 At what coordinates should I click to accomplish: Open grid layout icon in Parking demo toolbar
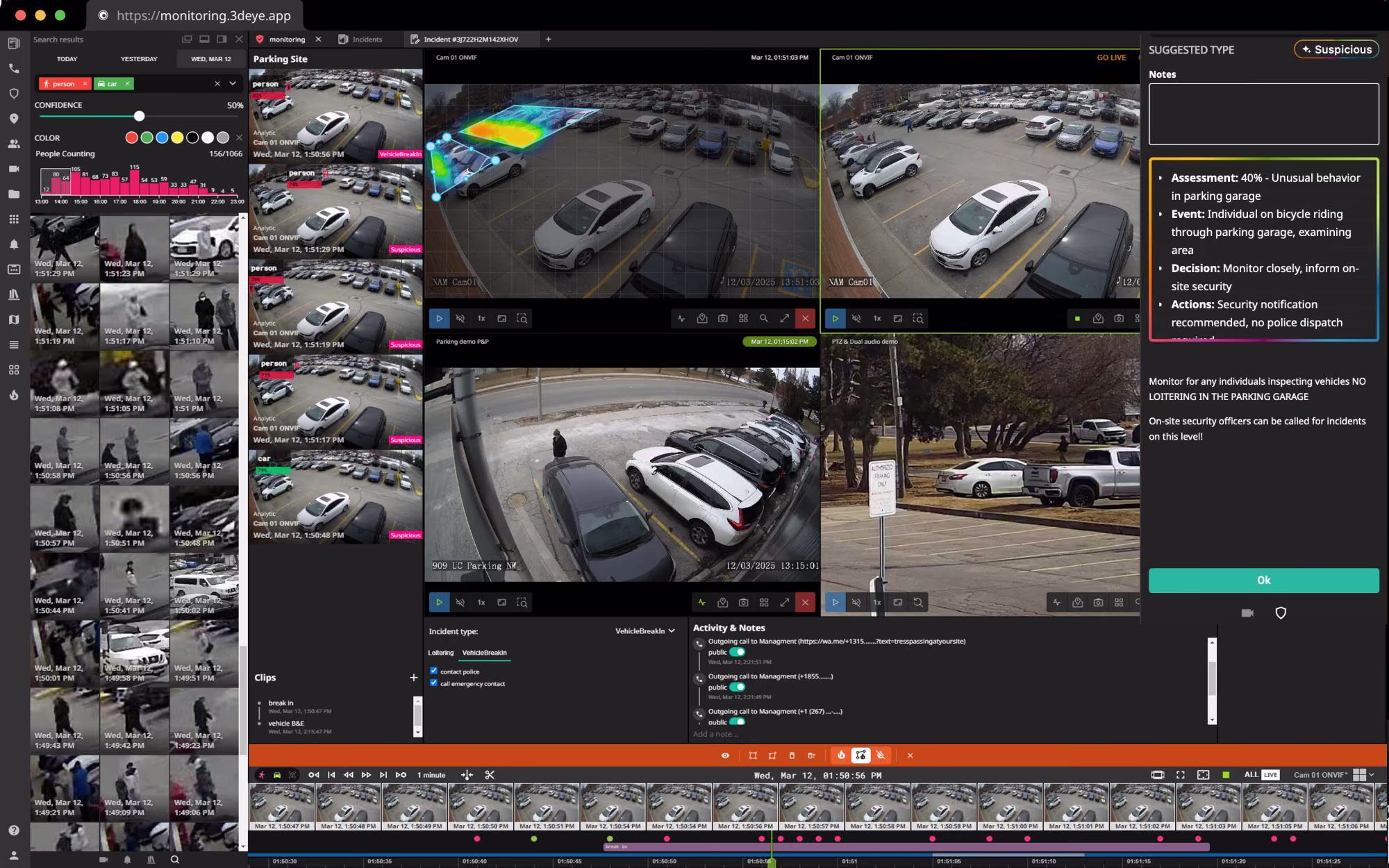tap(764, 602)
